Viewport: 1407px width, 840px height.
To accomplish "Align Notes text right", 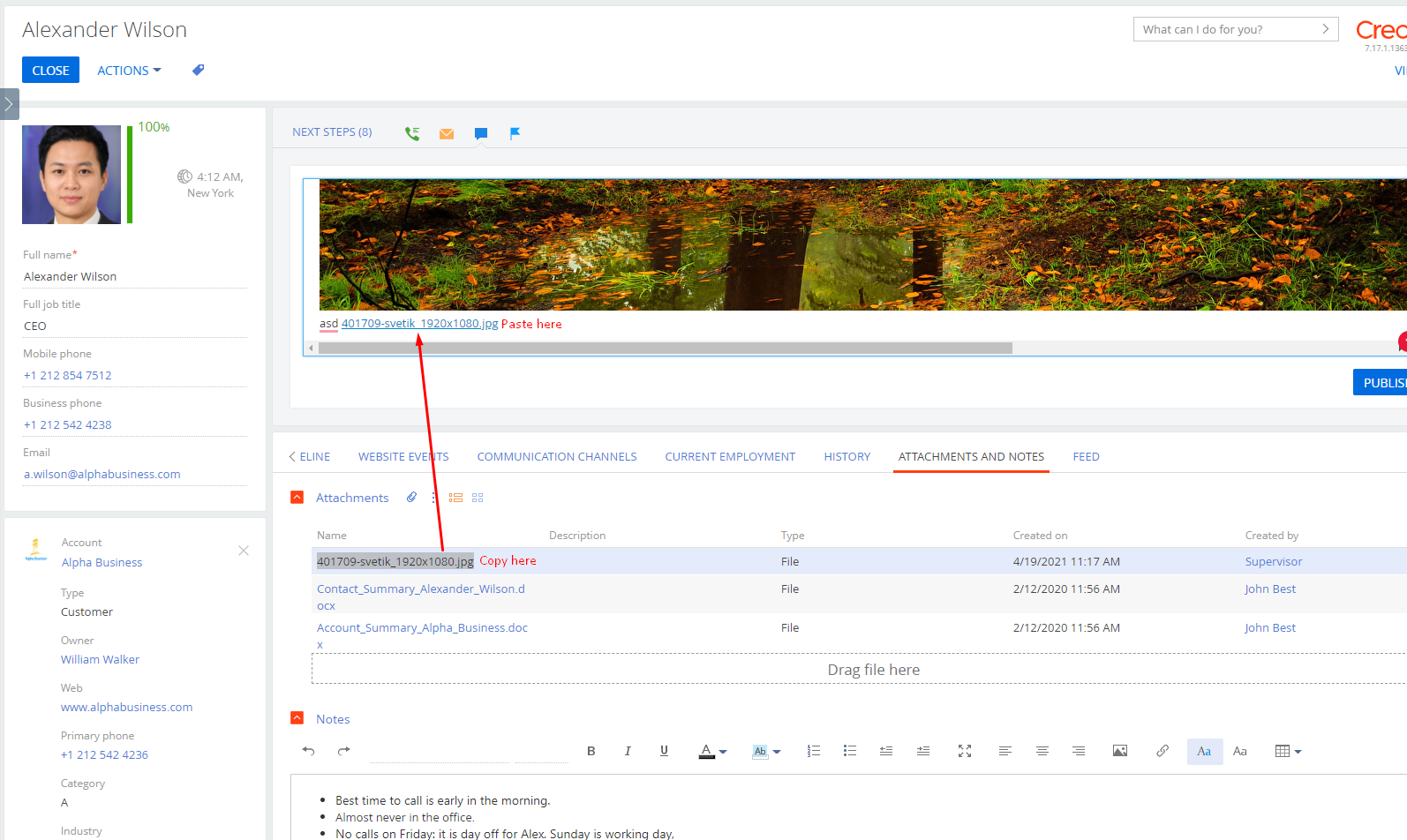I will click(1079, 751).
